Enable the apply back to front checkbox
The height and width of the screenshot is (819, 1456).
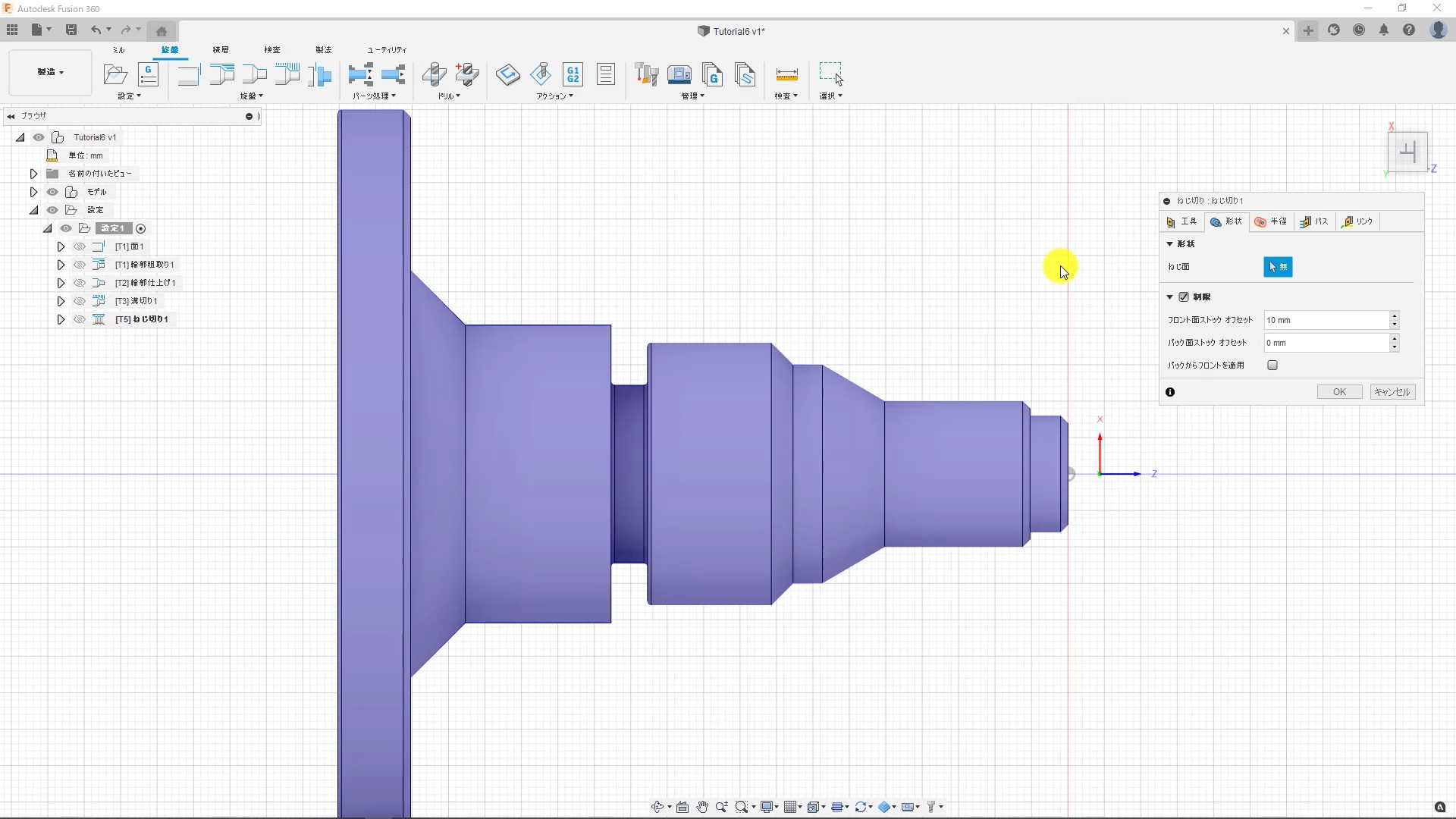pos(1272,366)
